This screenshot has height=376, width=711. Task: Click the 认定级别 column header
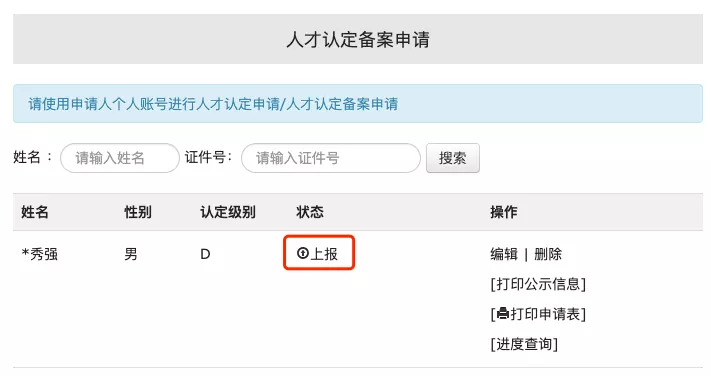coord(228,212)
